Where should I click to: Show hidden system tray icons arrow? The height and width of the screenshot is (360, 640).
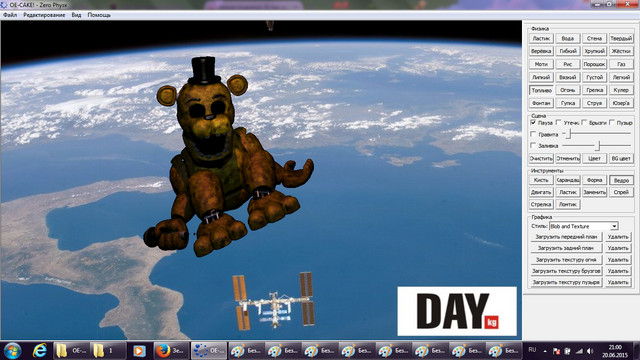545,351
